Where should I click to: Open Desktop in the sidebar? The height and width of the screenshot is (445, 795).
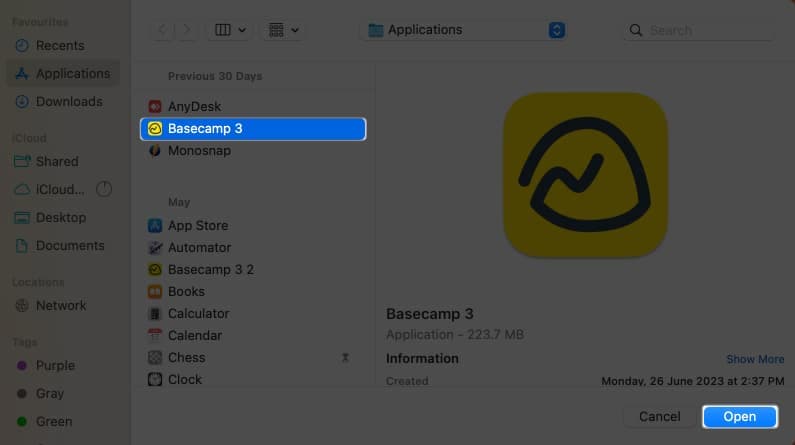pos(63,217)
